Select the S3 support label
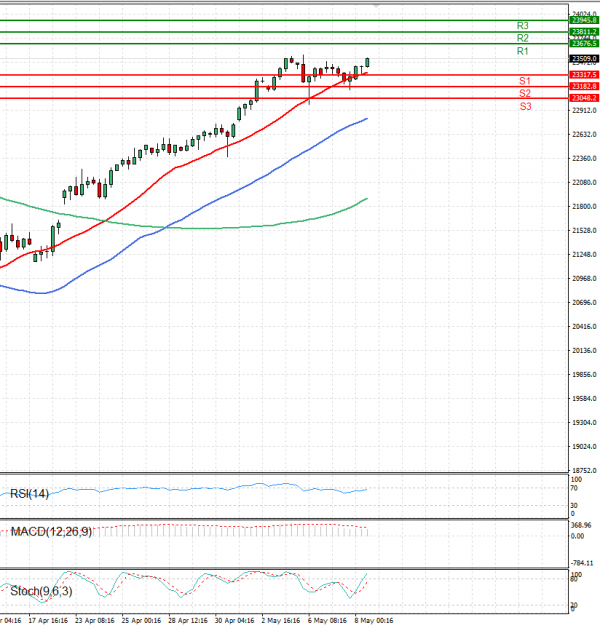This screenshot has width=600, height=628. 524,106
